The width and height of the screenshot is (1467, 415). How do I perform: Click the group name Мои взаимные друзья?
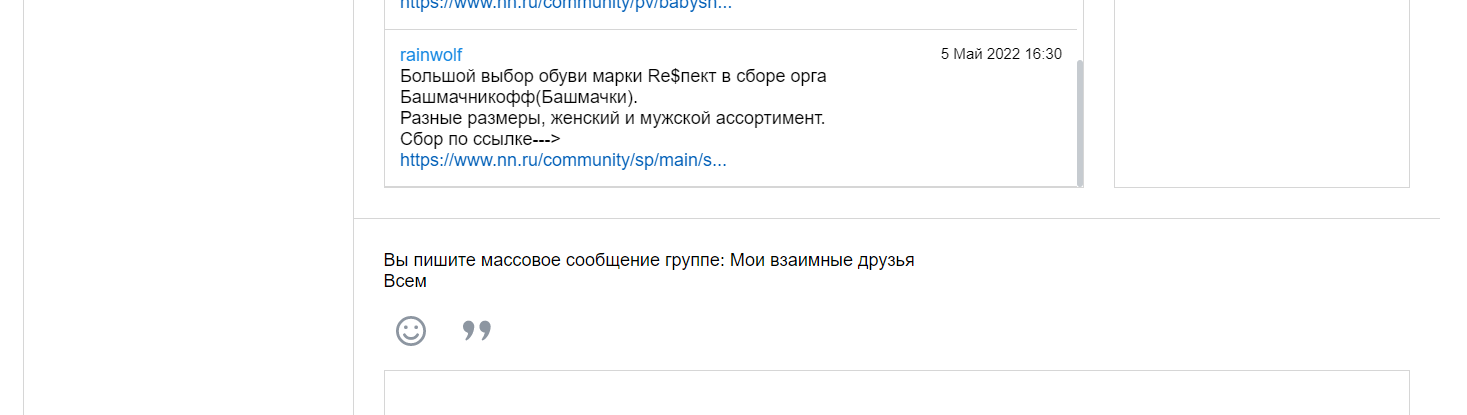click(x=822, y=260)
